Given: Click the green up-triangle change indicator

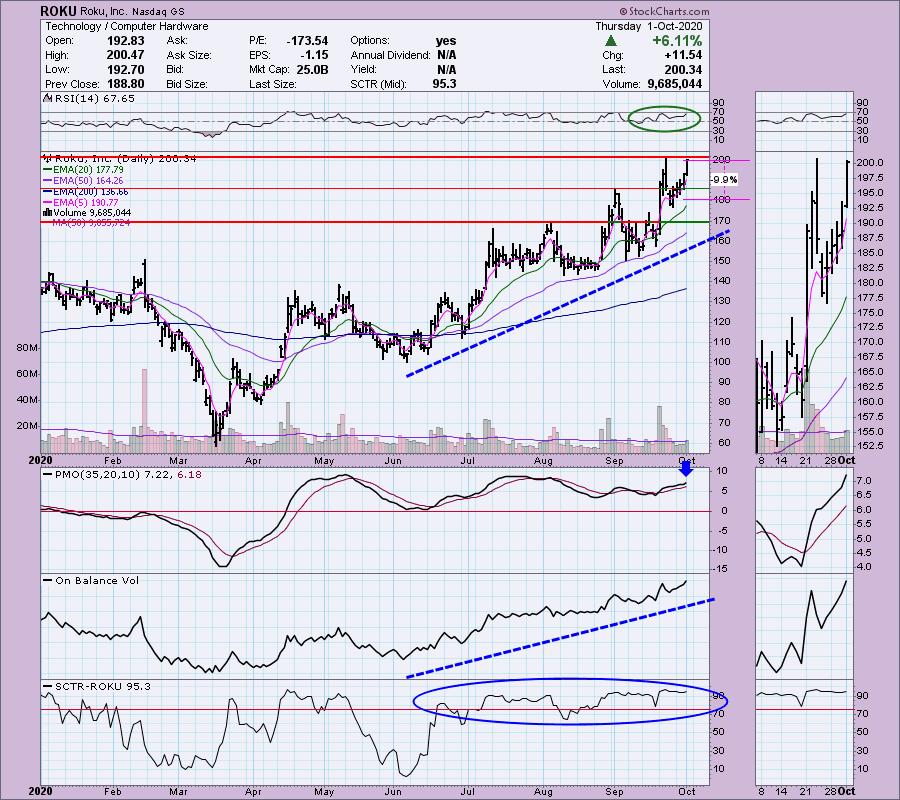Looking at the screenshot, I should click(x=611, y=41).
